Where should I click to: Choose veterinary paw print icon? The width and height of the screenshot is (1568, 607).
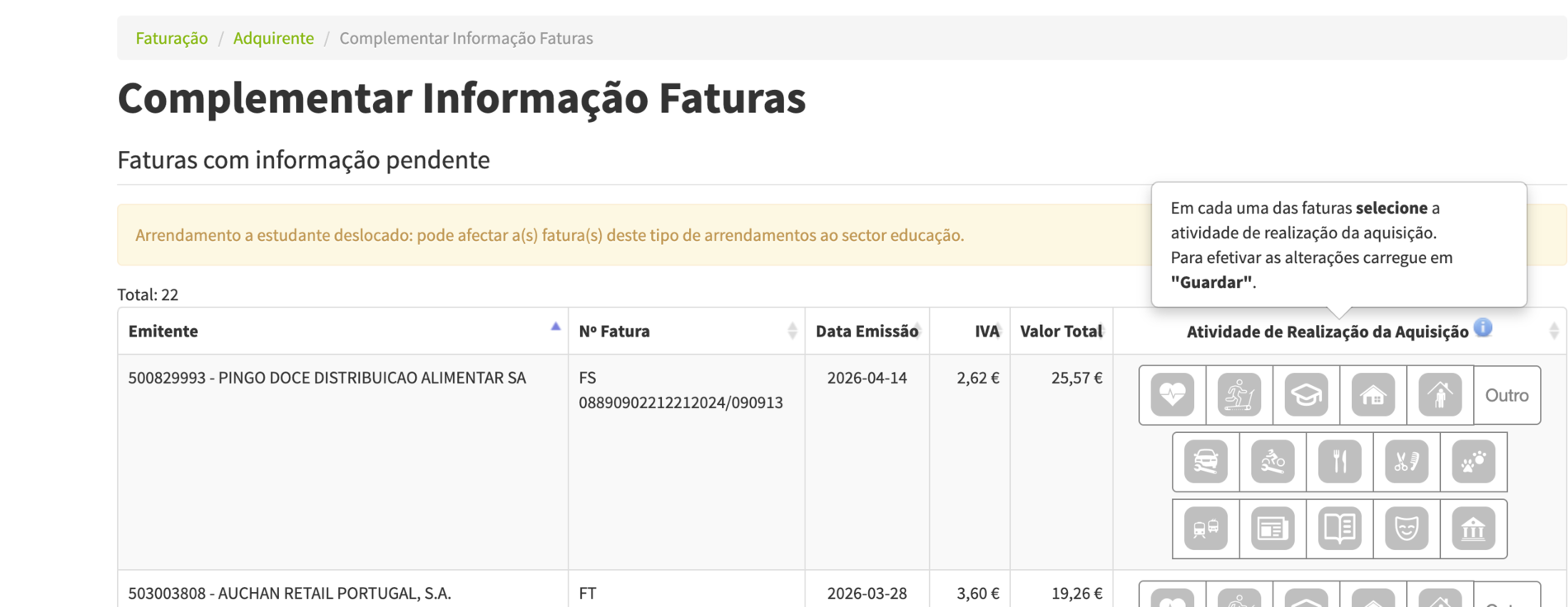1473,462
